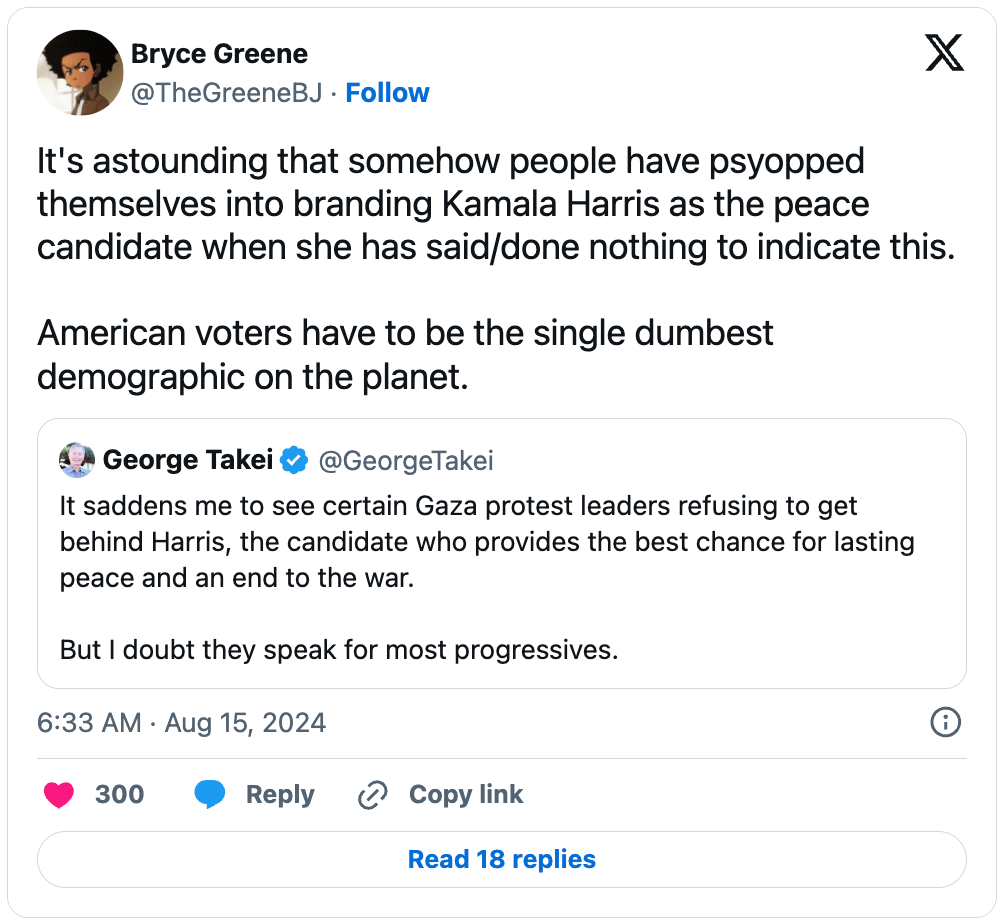Open the quoted George Takei tweet text
1002x924 pixels.
487,578
